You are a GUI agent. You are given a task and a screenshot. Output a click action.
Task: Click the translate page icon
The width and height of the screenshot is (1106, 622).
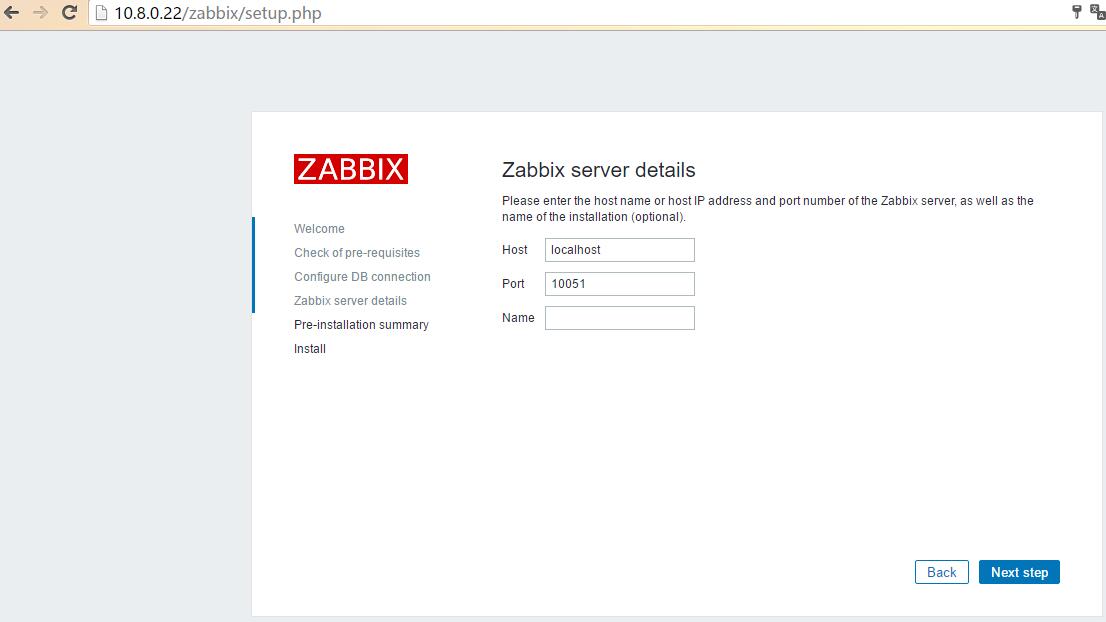coord(1098,12)
